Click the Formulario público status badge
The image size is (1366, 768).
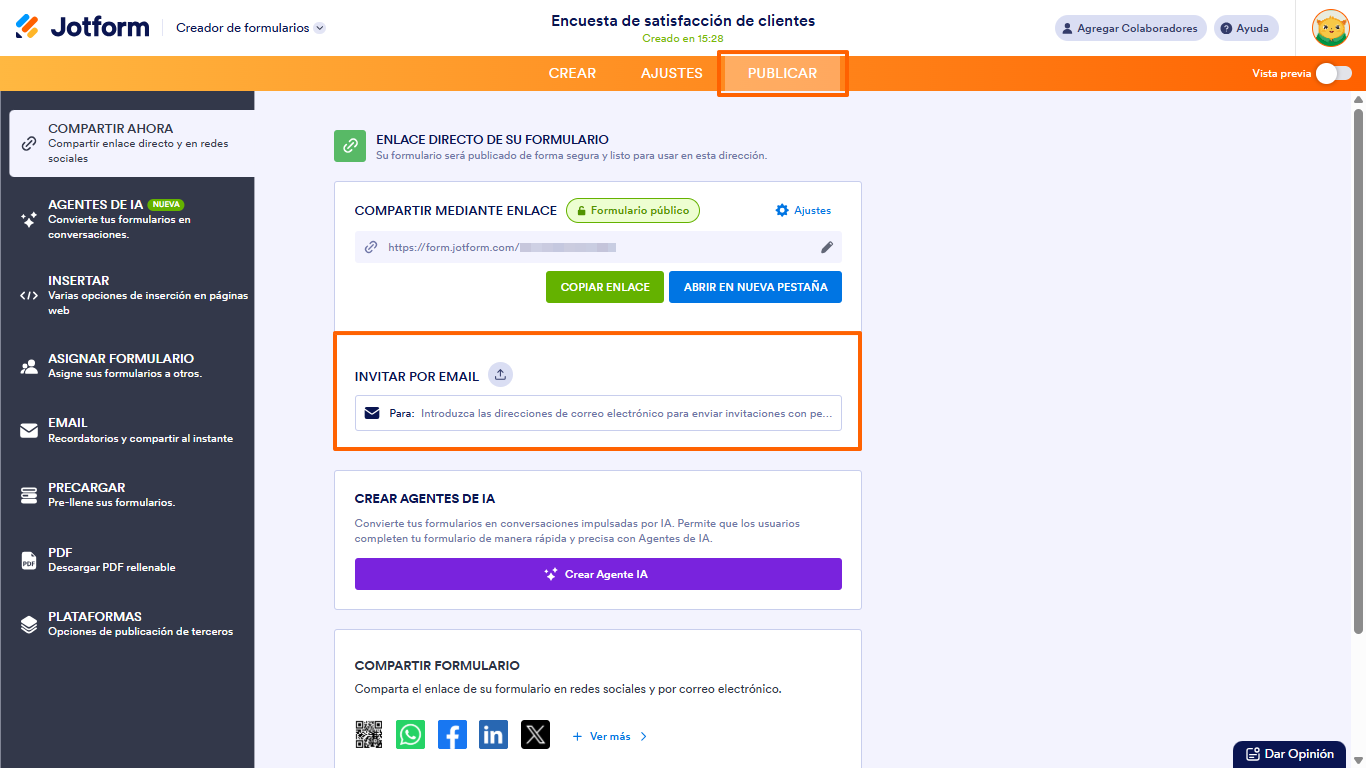(633, 211)
